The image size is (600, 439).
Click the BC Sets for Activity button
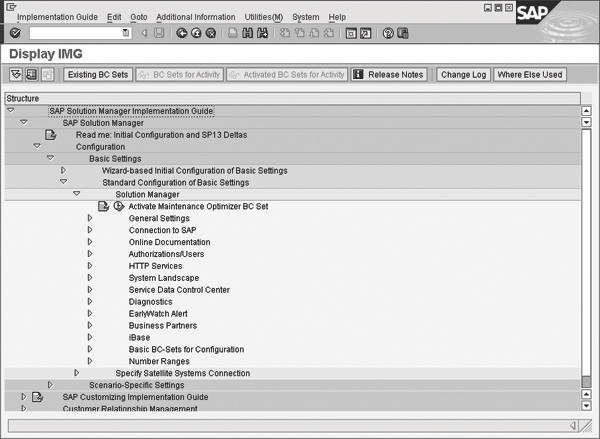pyautogui.click(x=179, y=75)
